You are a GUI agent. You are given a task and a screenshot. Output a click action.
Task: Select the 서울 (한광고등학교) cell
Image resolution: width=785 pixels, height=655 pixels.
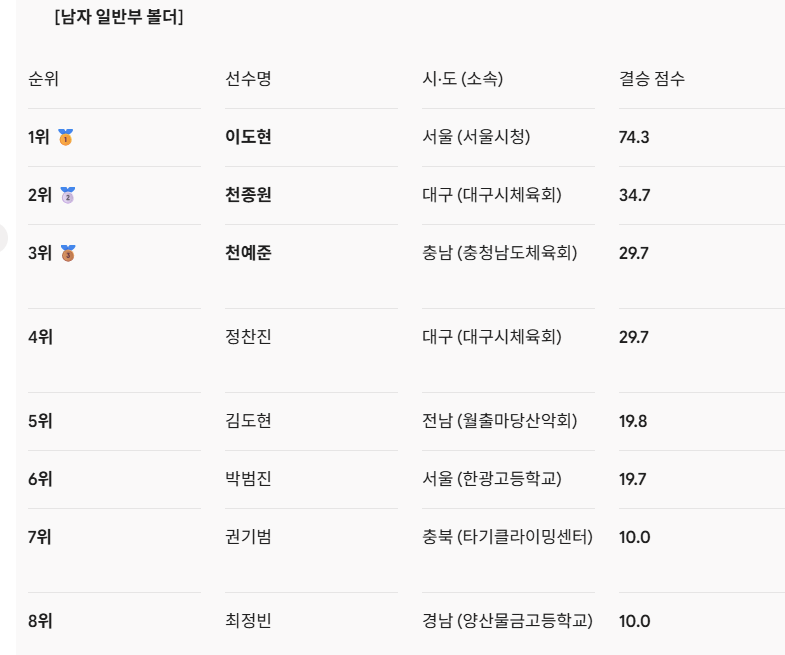[492, 479]
